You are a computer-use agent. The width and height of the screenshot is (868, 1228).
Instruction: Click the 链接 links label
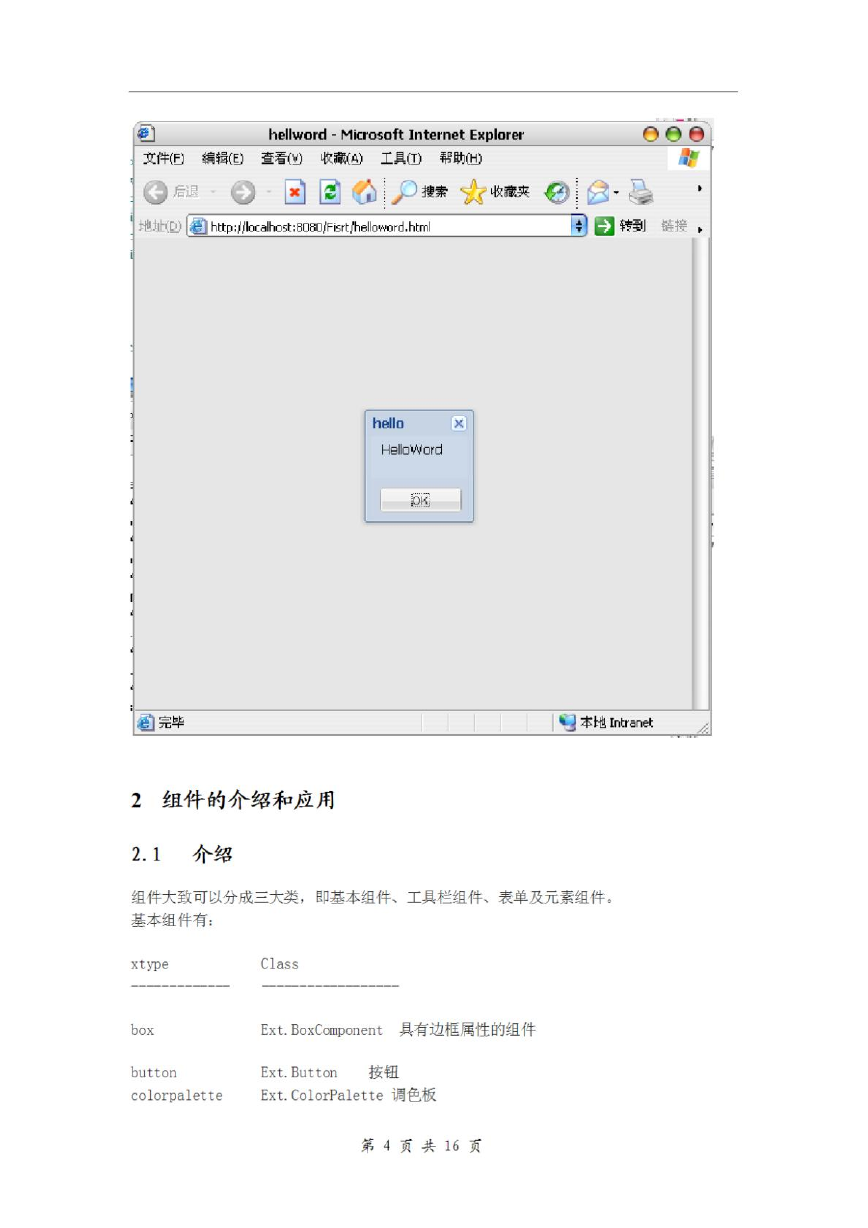coord(674,226)
